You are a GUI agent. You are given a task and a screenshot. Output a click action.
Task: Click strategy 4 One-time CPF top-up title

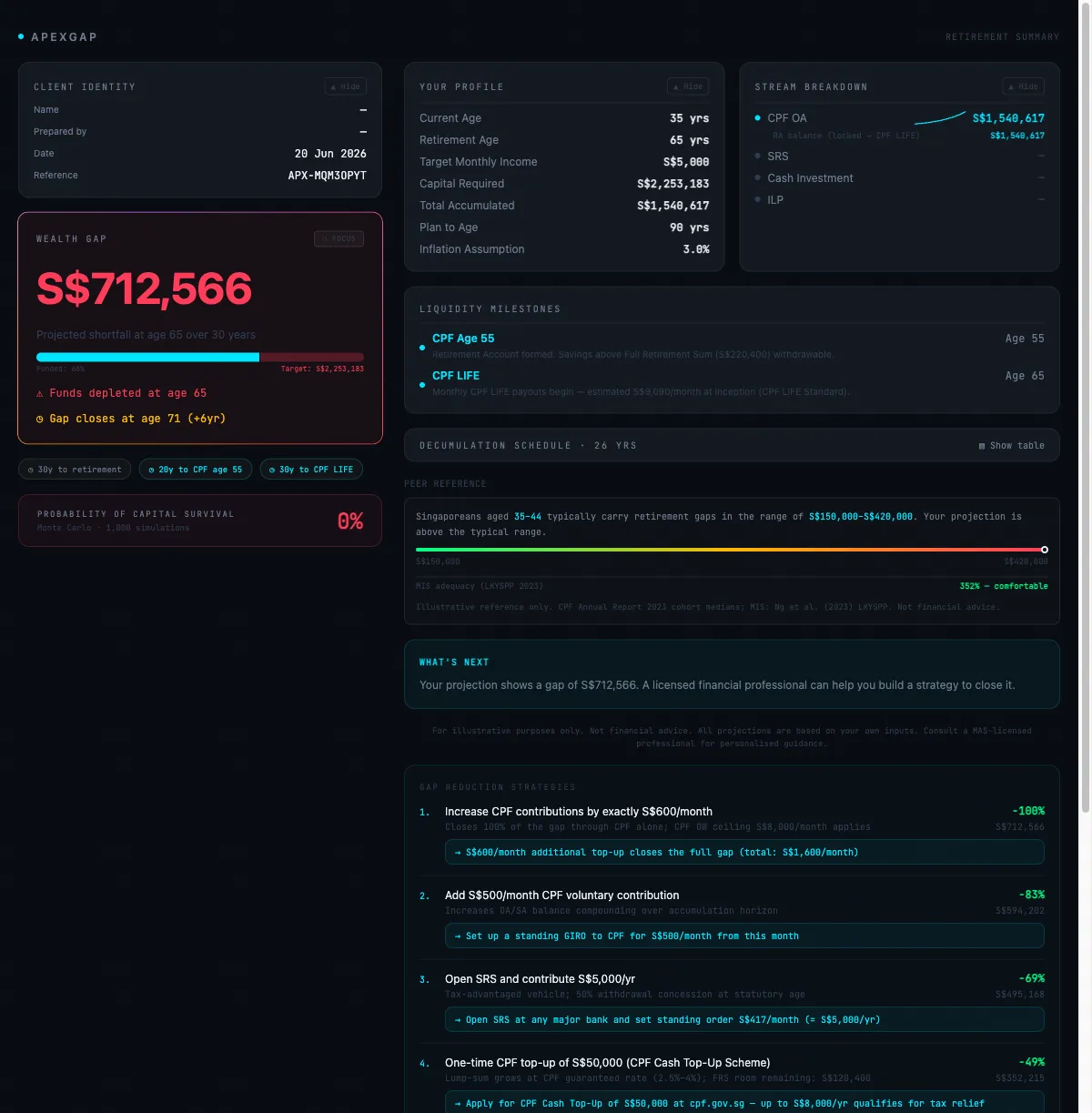pos(607,1063)
